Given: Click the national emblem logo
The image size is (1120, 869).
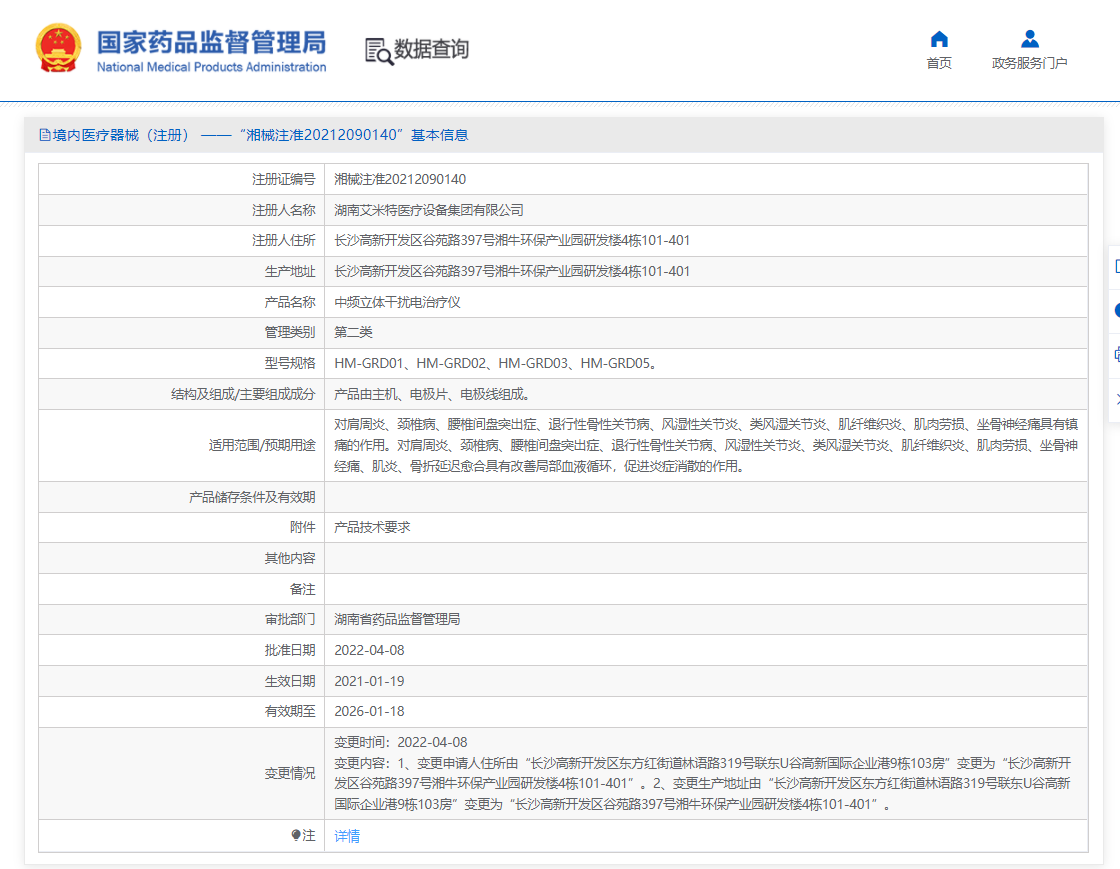Looking at the screenshot, I should click(x=59, y=48).
